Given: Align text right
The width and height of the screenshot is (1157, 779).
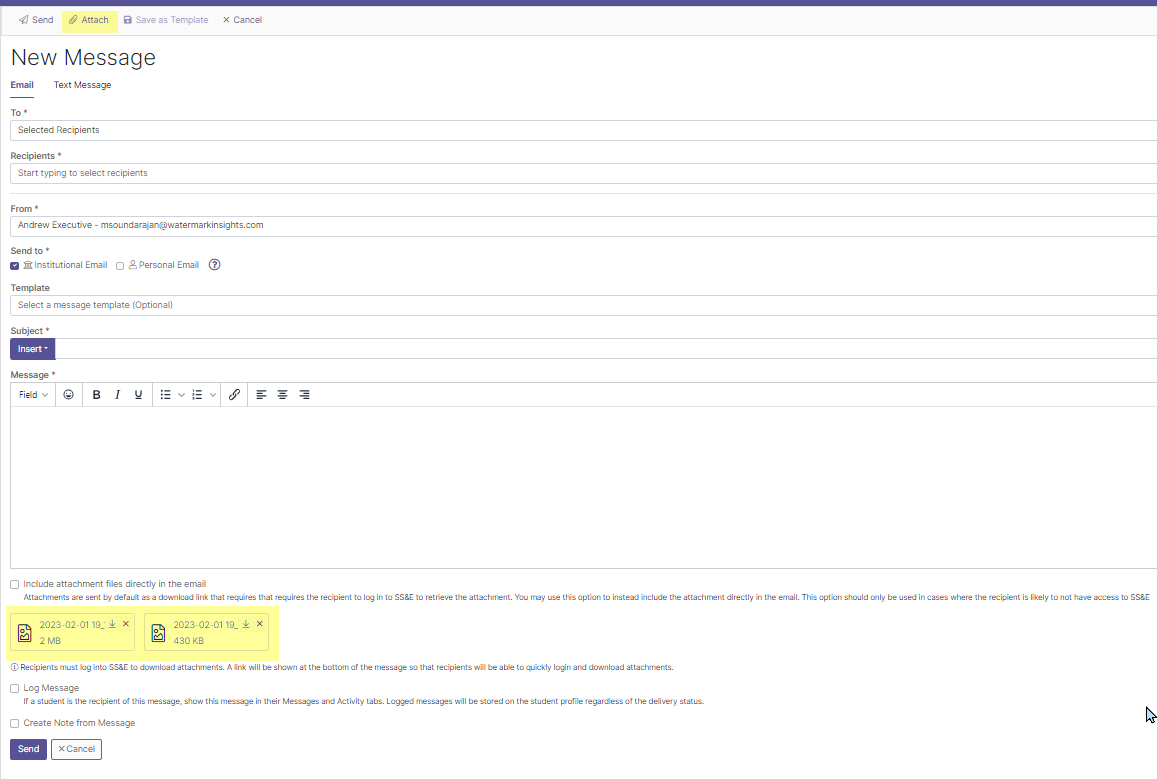Looking at the screenshot, I should [x=304, y=395].
